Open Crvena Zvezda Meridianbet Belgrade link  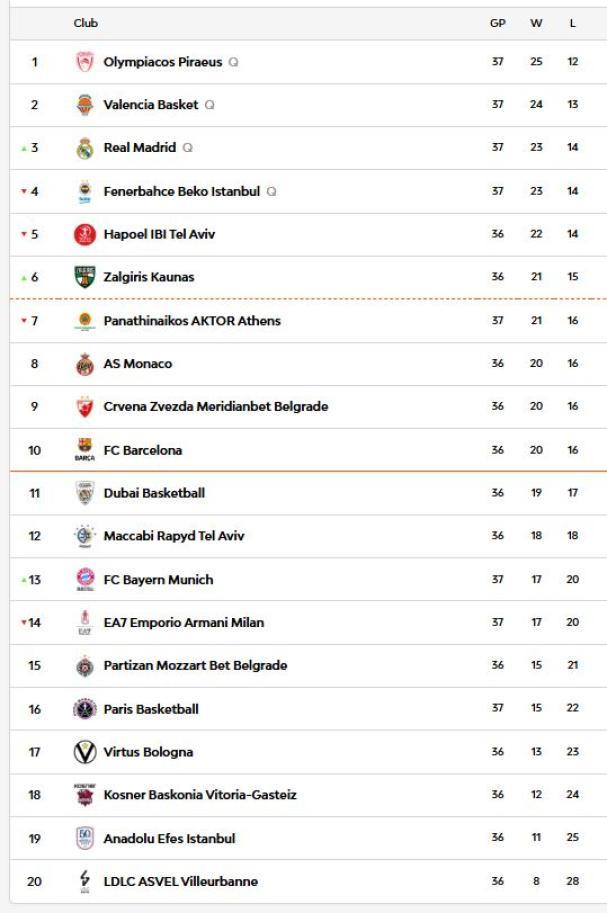215,407
